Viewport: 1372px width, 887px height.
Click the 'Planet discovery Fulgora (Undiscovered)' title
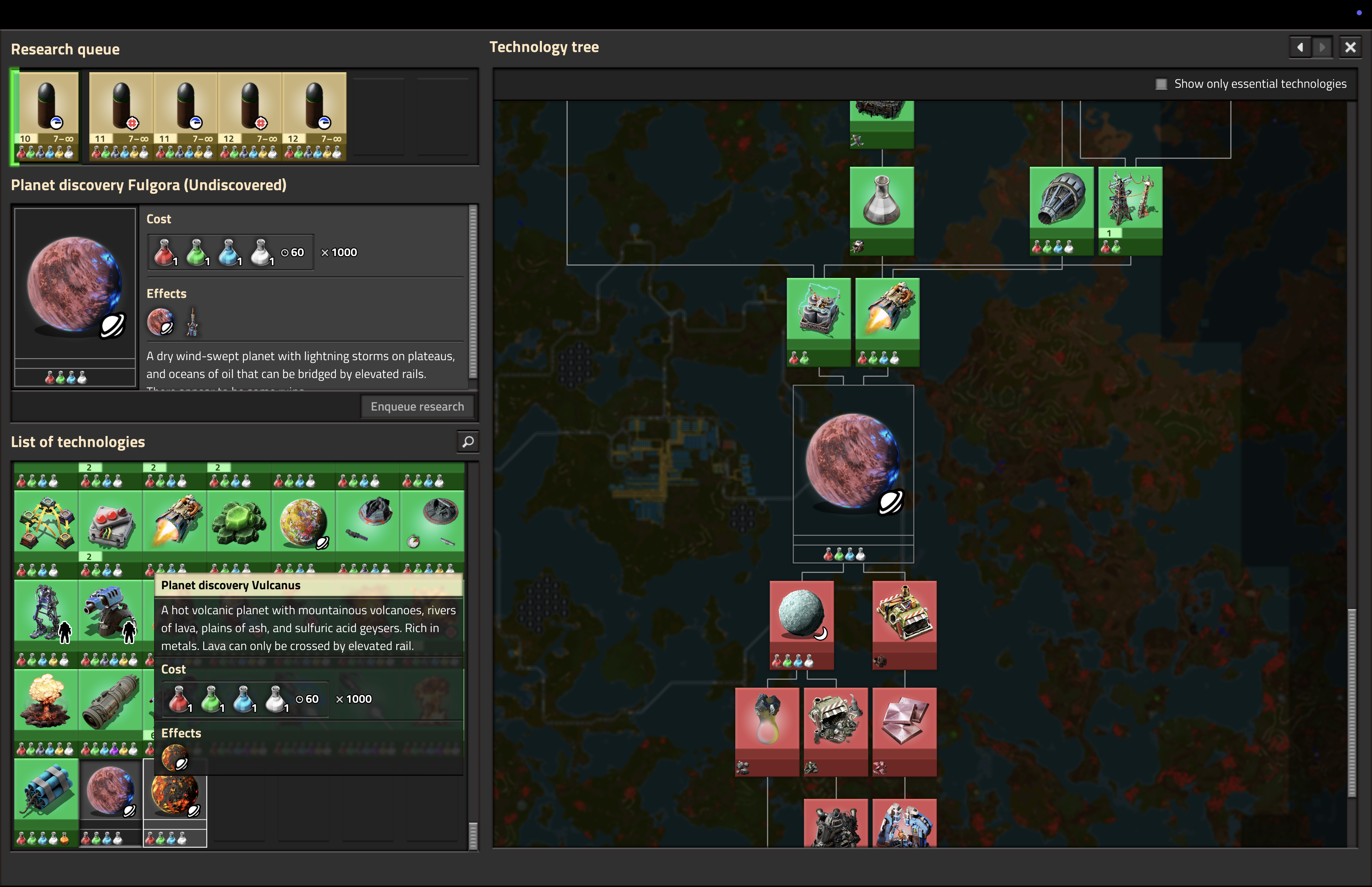[148, 185]
